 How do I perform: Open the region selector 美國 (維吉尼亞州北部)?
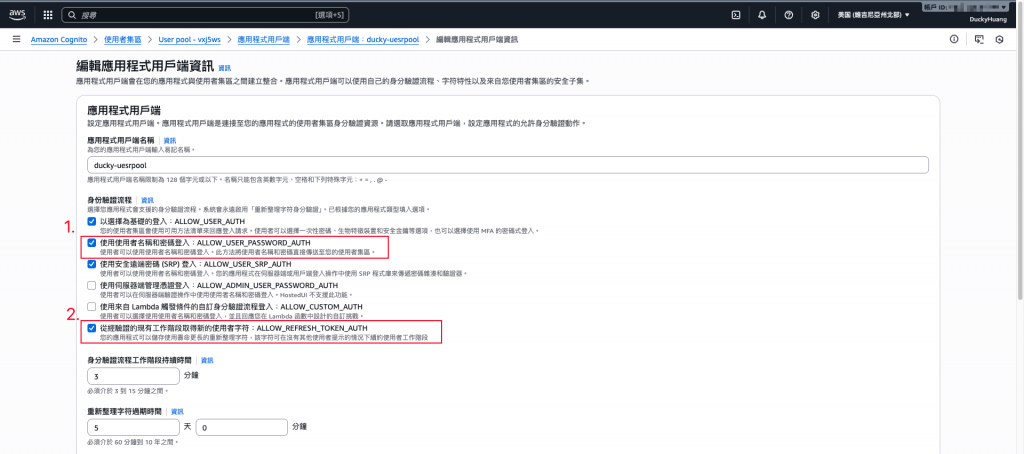click(873, 14)
